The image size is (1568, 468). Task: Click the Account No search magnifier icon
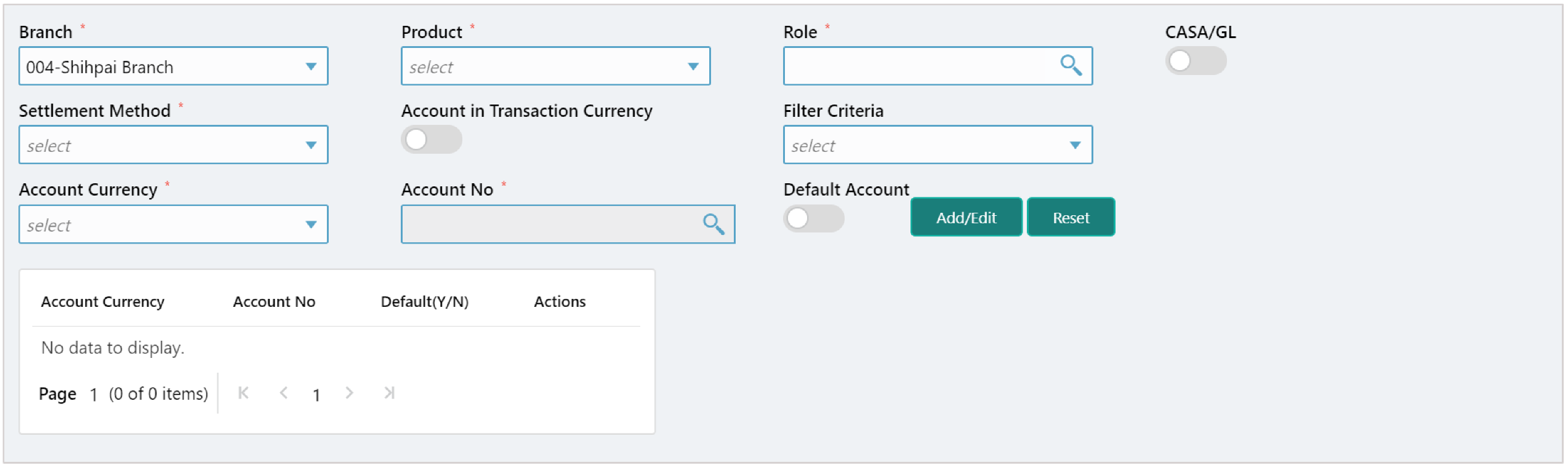coord(713,224)
